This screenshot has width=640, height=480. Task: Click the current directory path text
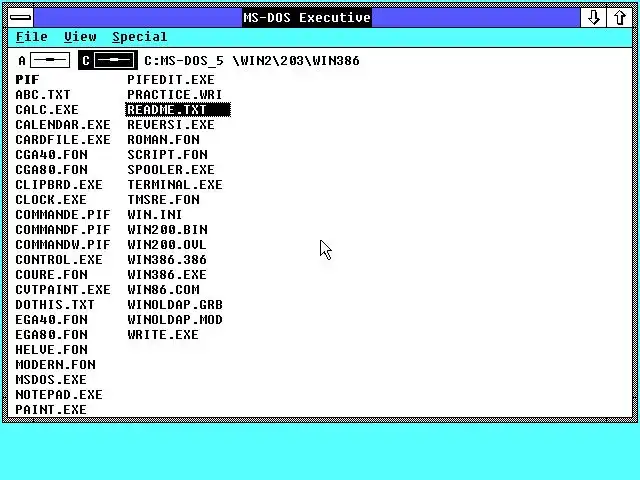[x=252, y=61]
